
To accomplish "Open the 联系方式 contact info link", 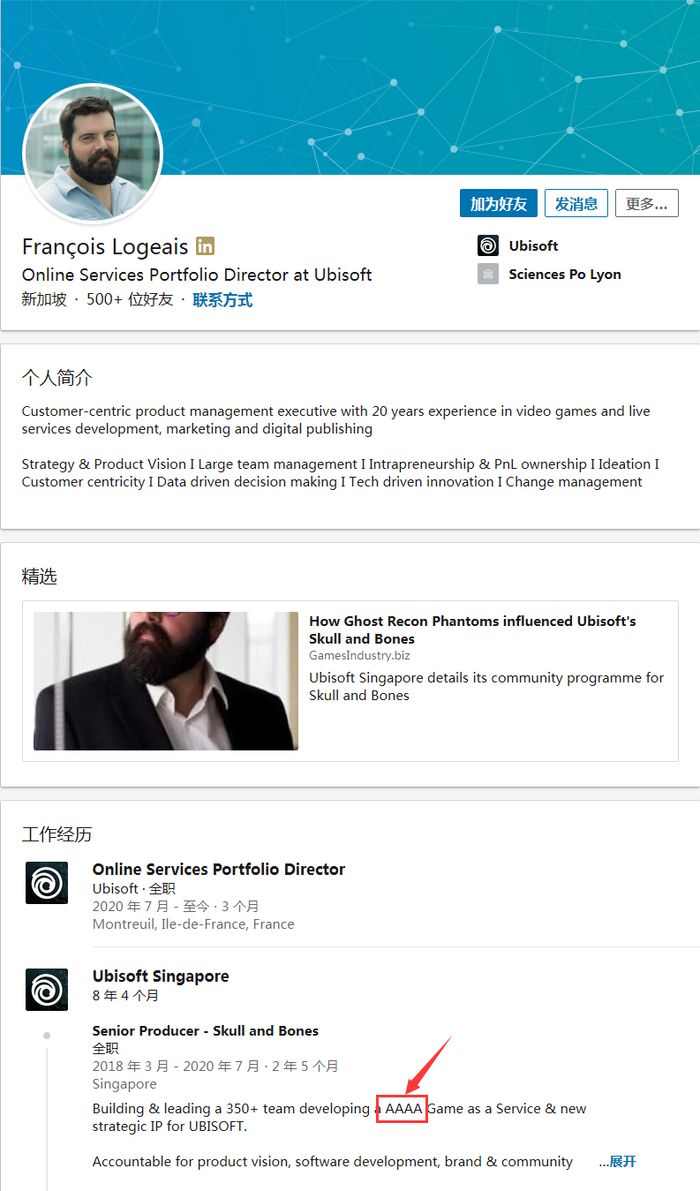I will tap(223, 300).
